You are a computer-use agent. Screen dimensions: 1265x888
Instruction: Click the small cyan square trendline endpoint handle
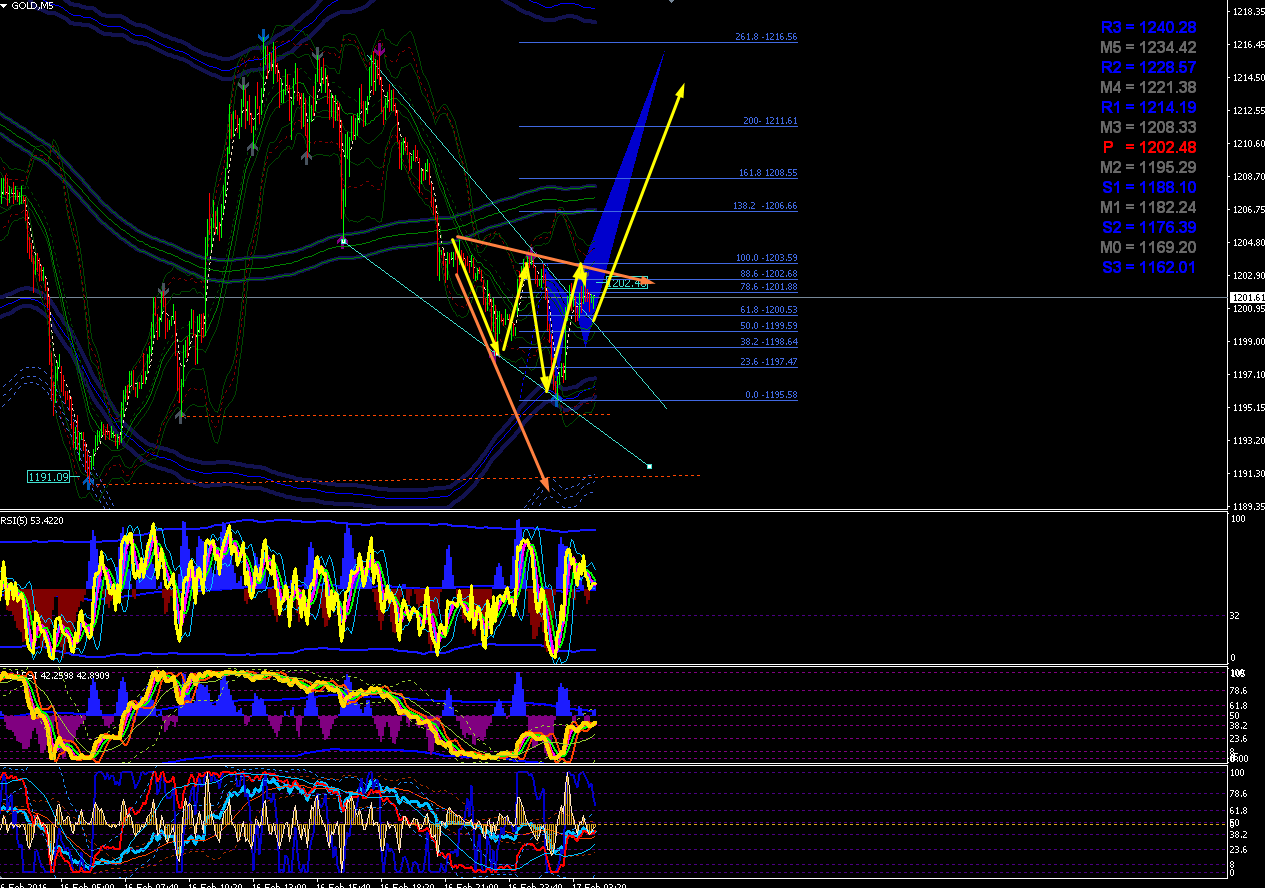[649, 466]
